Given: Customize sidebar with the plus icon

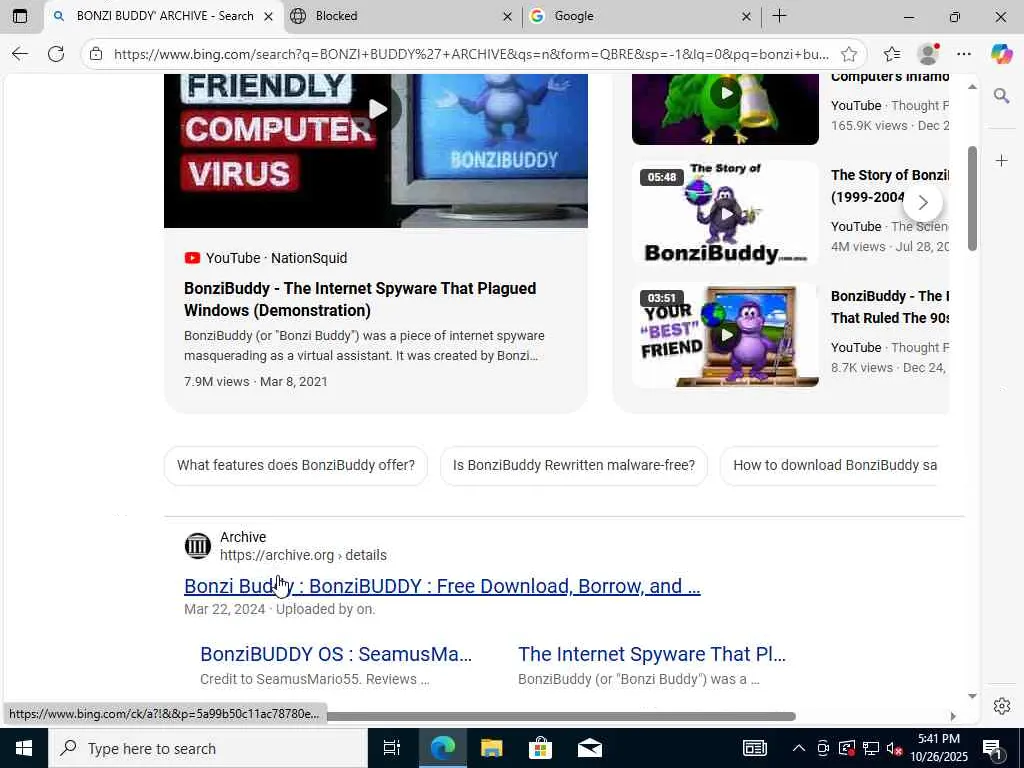Looking at the screenshot, I should pyautogui.click(x=1001, y=161).
